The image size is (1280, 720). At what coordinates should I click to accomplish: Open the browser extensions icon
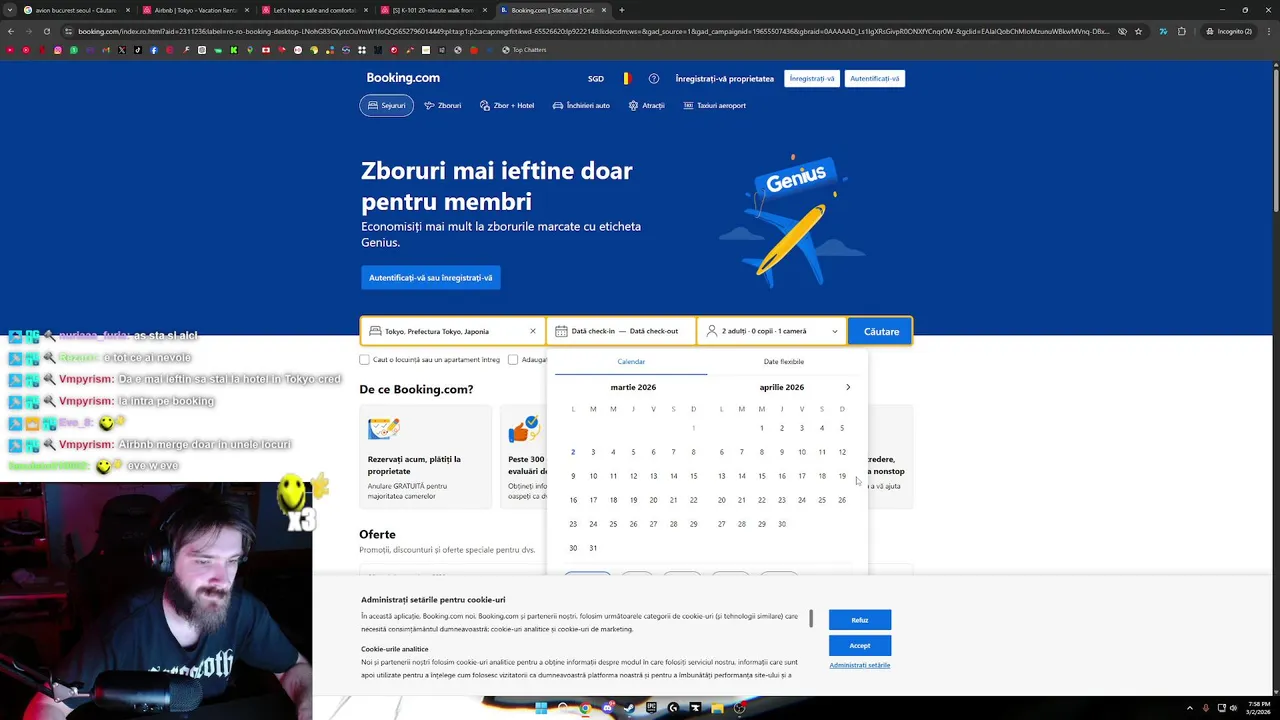click(1181, 31)
